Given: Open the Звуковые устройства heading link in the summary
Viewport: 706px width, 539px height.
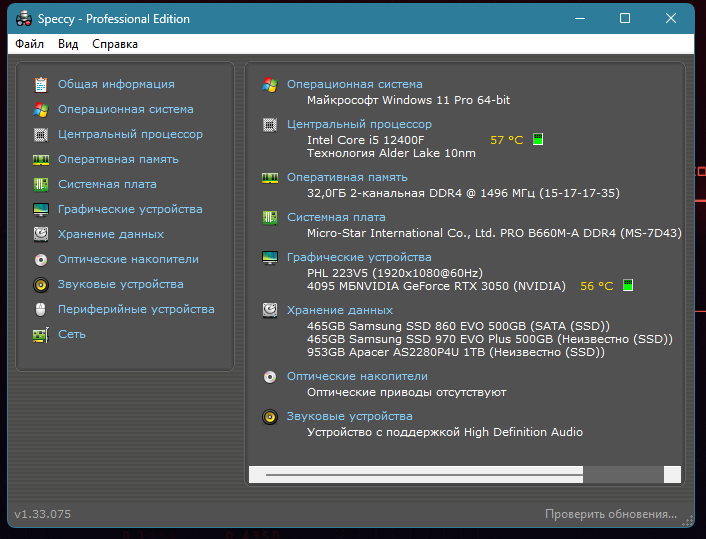Looking at the screenshot, I should coord(350,416).
